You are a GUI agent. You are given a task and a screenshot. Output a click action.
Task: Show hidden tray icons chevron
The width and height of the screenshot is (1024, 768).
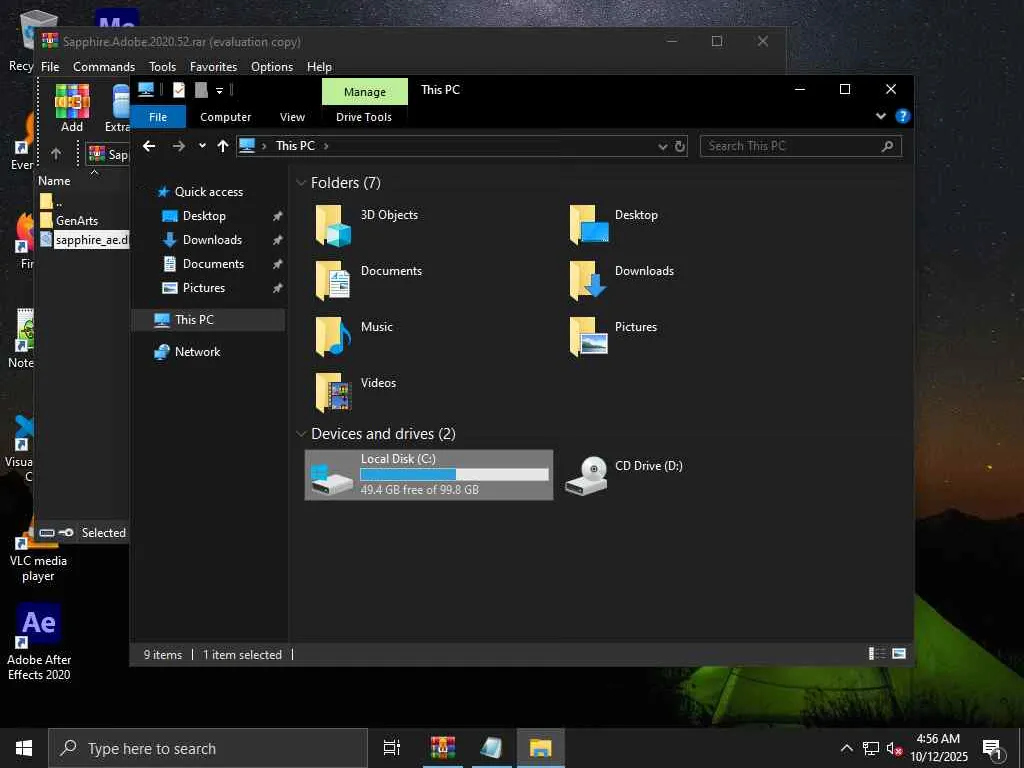click(x=846, y=748)
